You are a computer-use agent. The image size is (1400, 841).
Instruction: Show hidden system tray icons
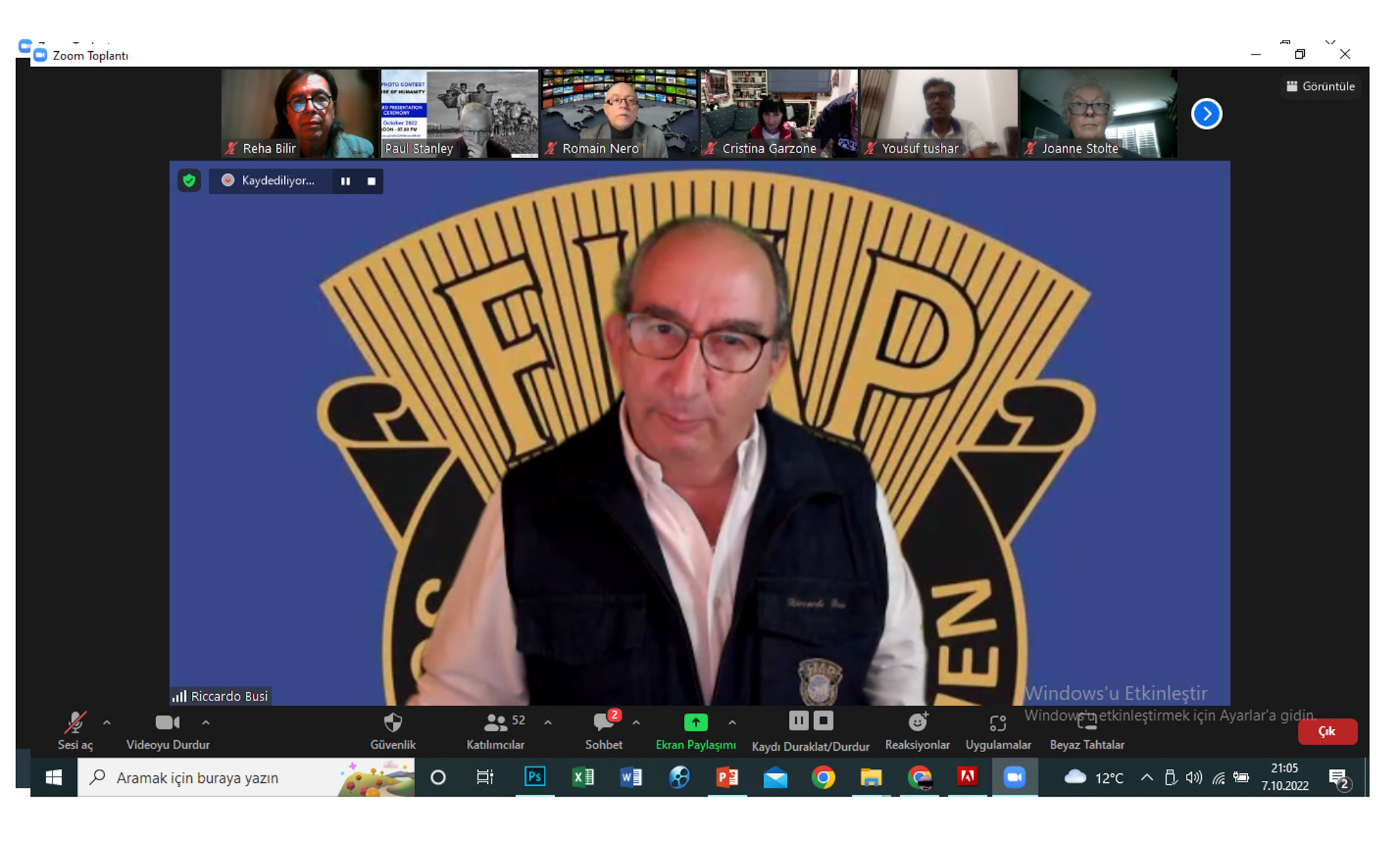(x=1147, y=777)
